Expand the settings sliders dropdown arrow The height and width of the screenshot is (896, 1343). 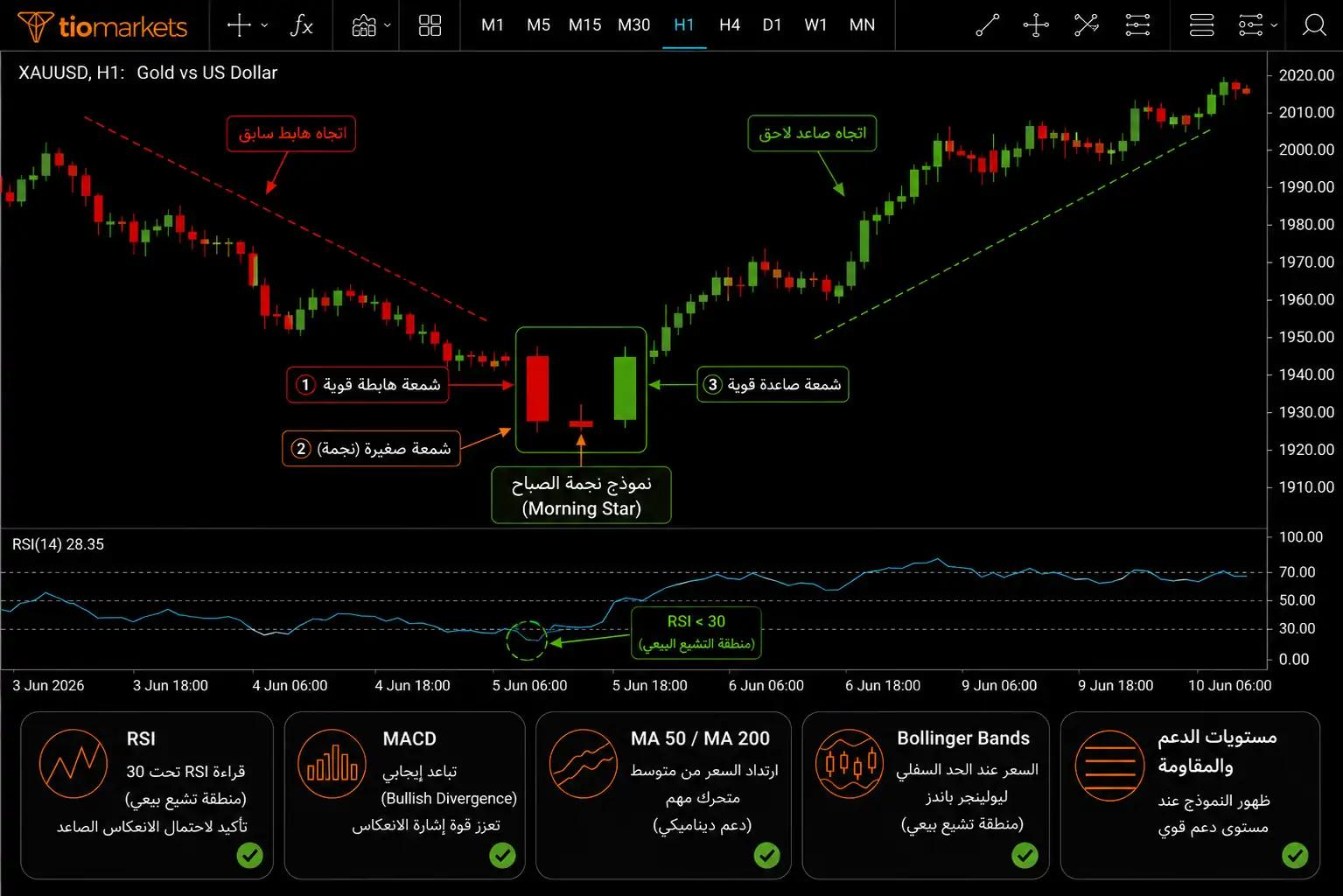[1274, 26]
